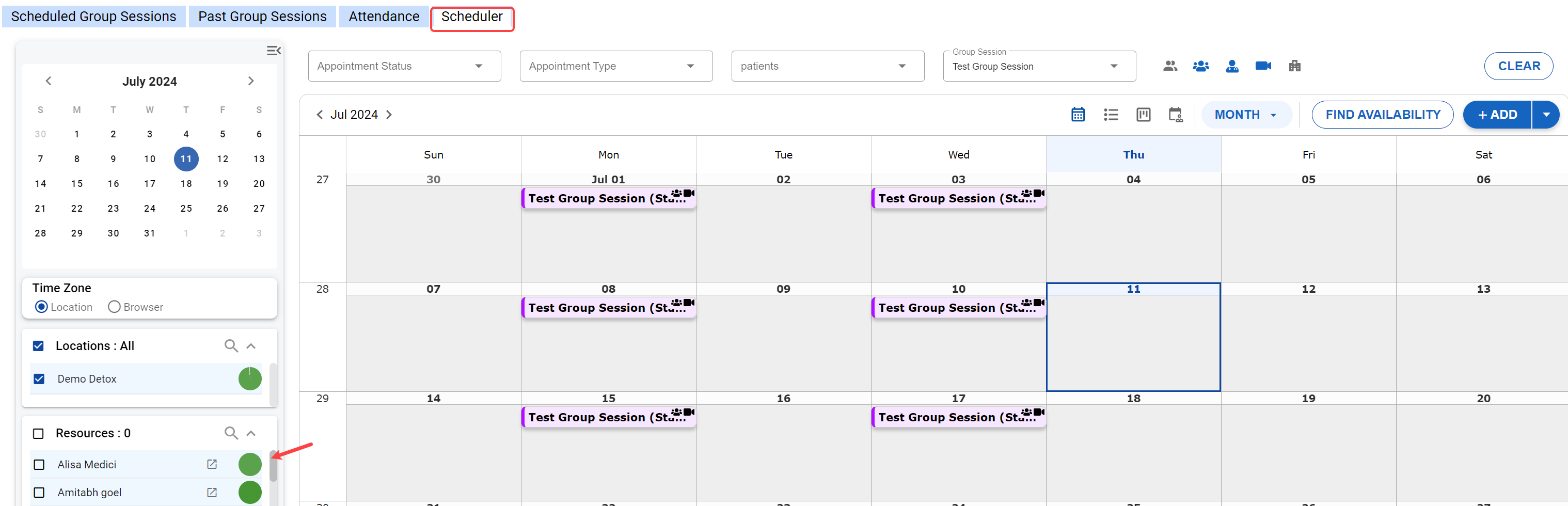Screen dimensions: 1568x506
Task: Click the blue calendar grid view icon
Action: tap(1078, 115)
